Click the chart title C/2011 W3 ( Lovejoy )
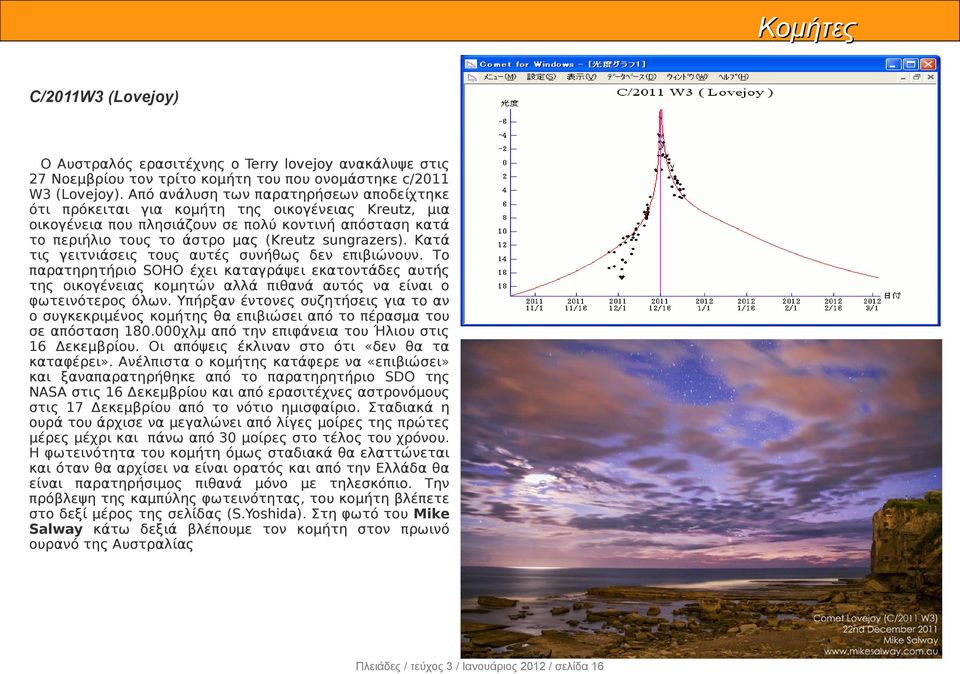The image size is (960, 674). coord(694,92)
